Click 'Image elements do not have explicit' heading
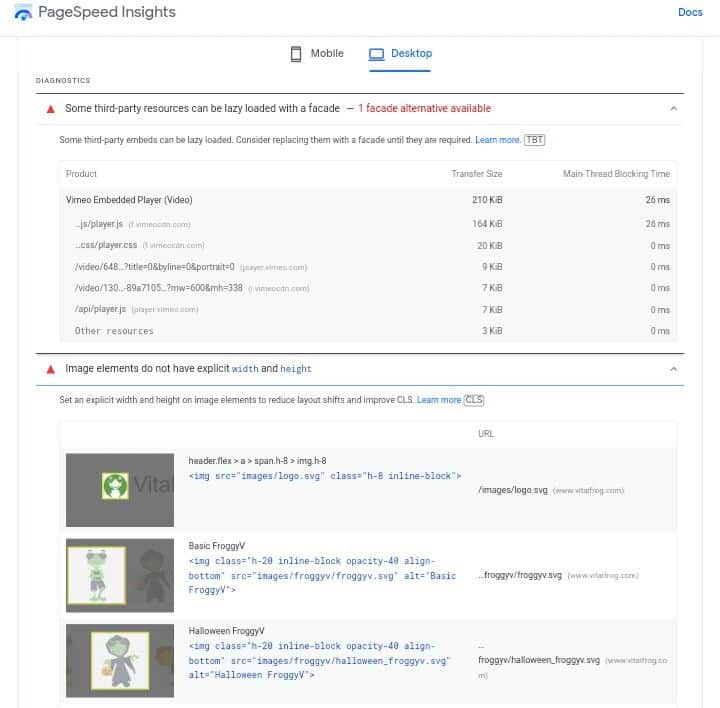Image resolution: width=720 pixels, height=708 pixels. tap(147, 369)
